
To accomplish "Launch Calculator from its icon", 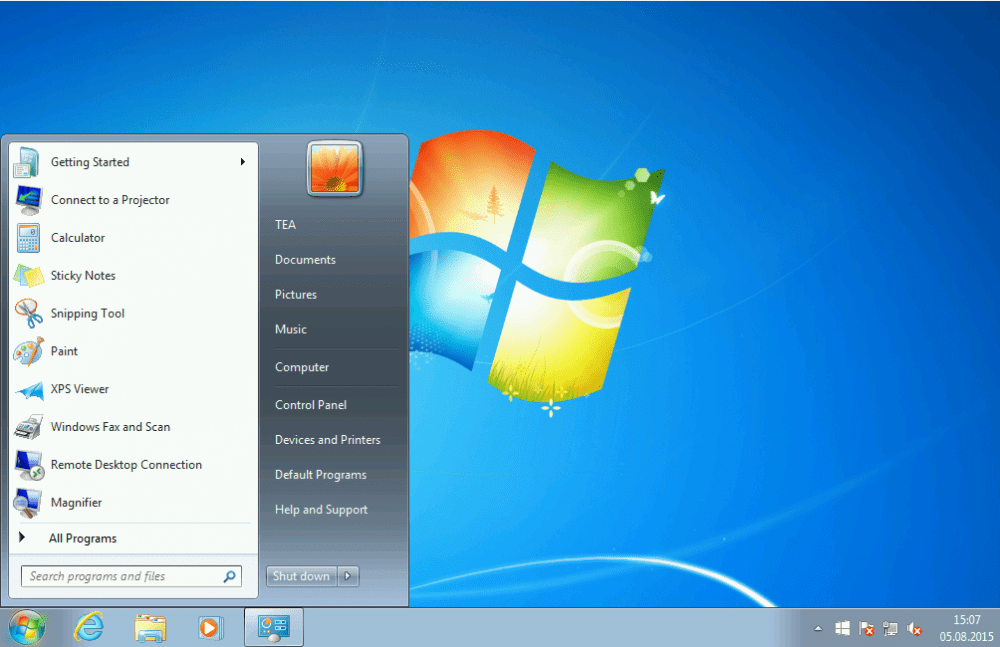I will (28, 238).
